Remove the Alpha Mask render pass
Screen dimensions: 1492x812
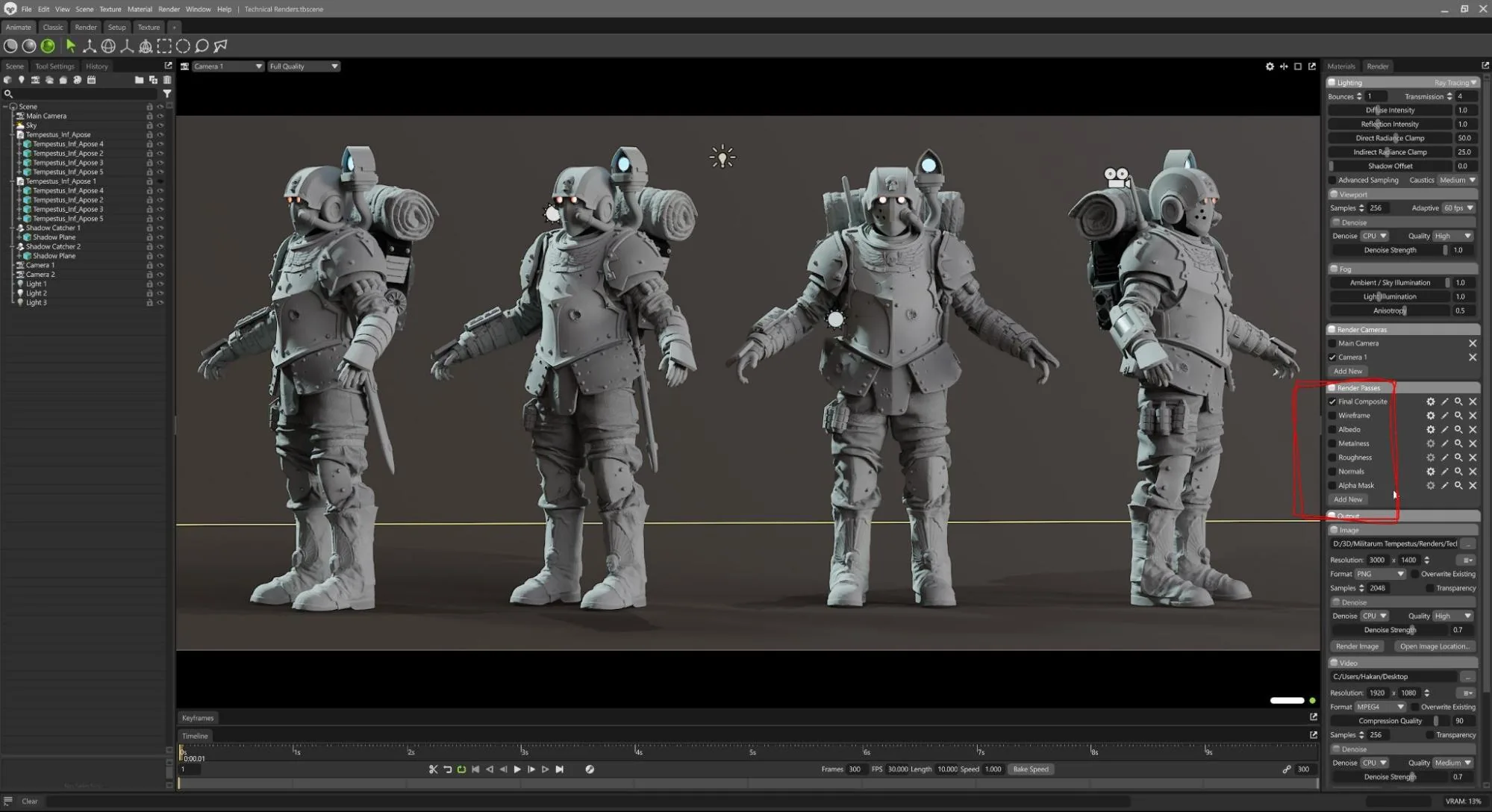tap(1473, 486)
